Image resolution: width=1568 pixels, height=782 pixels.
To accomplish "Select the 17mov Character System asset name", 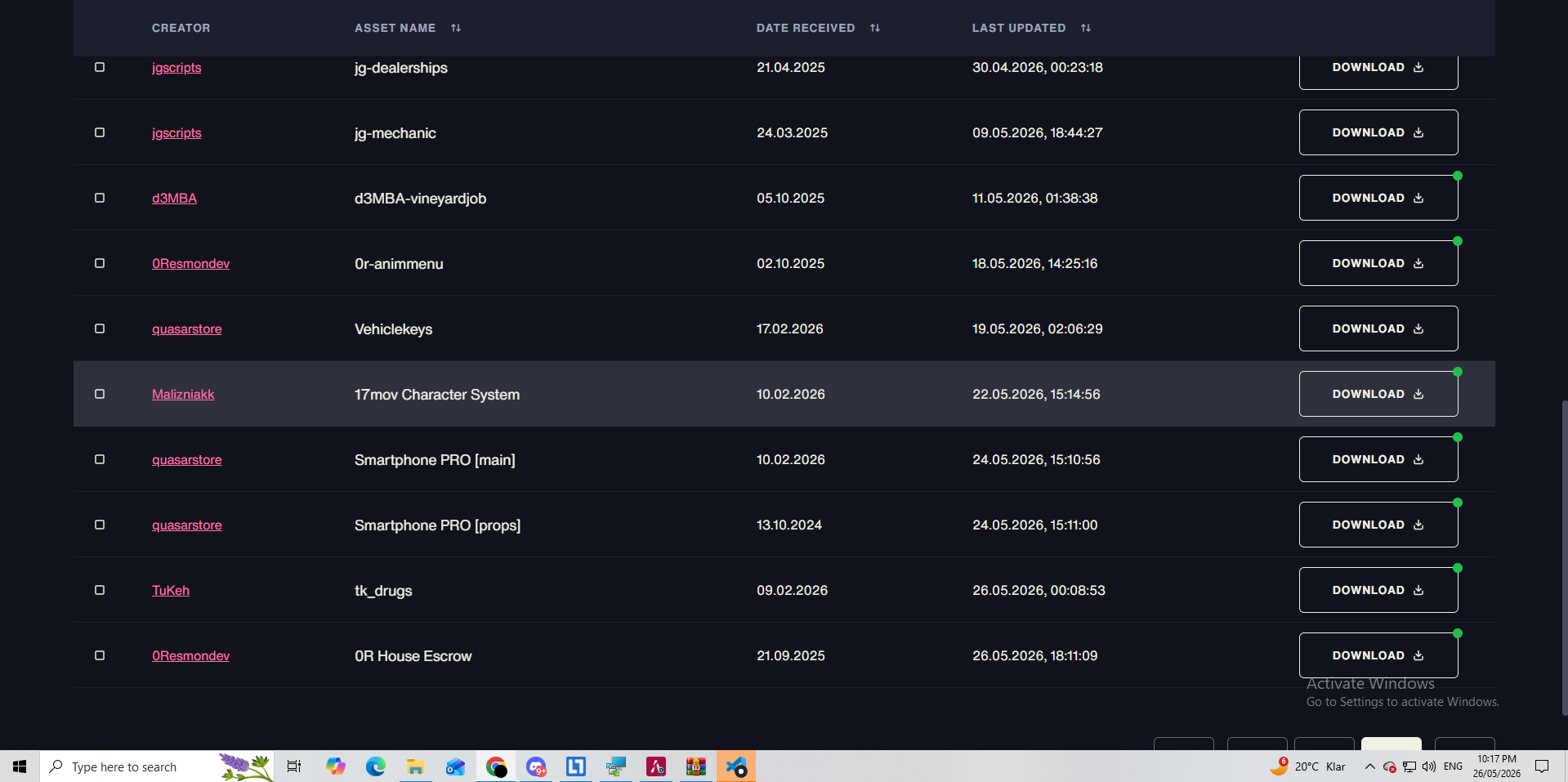I will click(437, 395).
